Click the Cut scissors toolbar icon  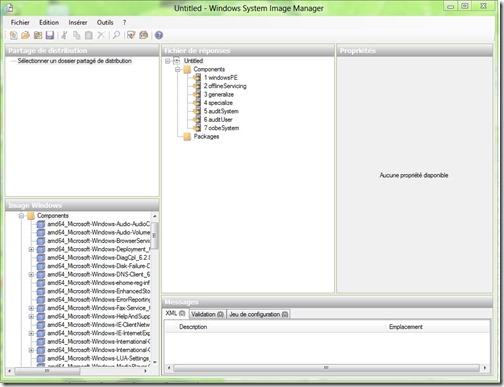click(64, 35)
